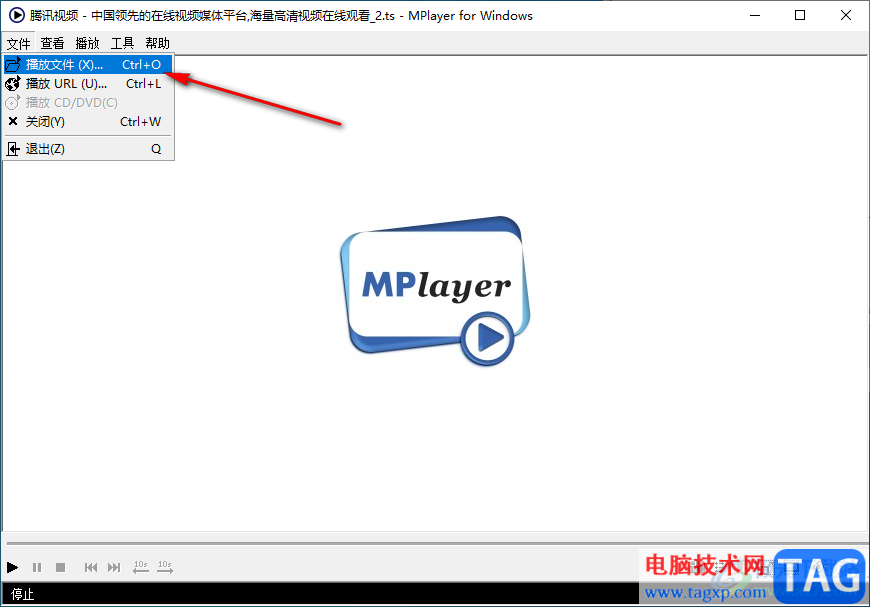870x607 pixels.
Task: Click the play button
Action: (12, 567)
